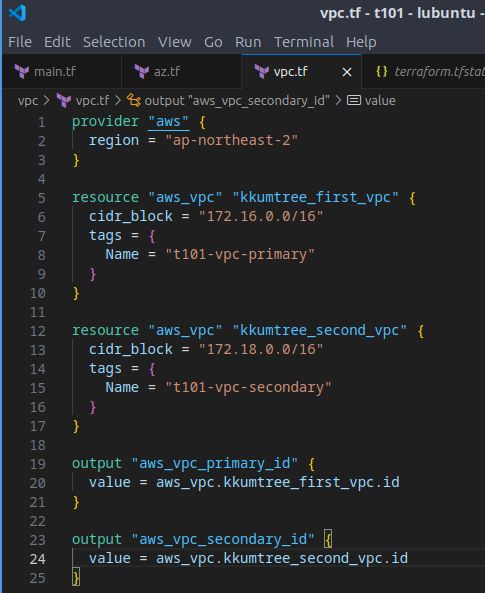Switch to the main.tf tab

(x=62, y=71)
